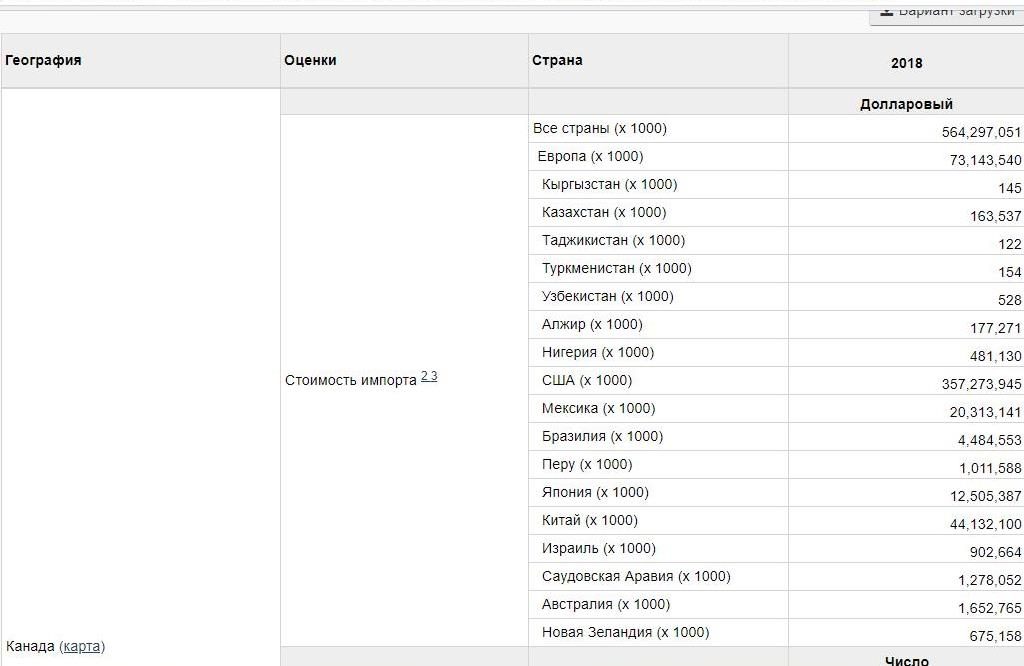Click the Долларовый subheader cell
The height and width of the screenshot is (666, 1024).
coord(906,104)
